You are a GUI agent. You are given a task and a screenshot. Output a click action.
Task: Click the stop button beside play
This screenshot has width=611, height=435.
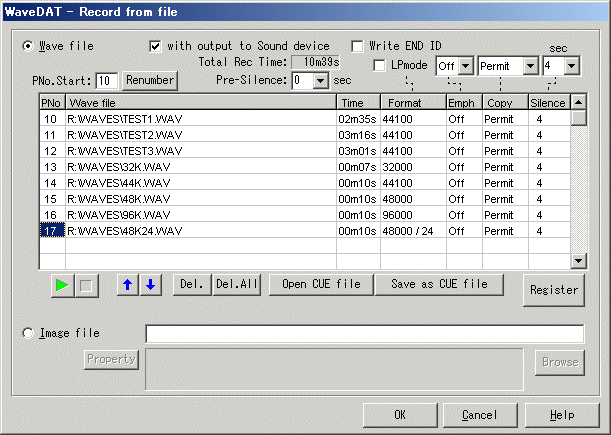coord(86,285)
